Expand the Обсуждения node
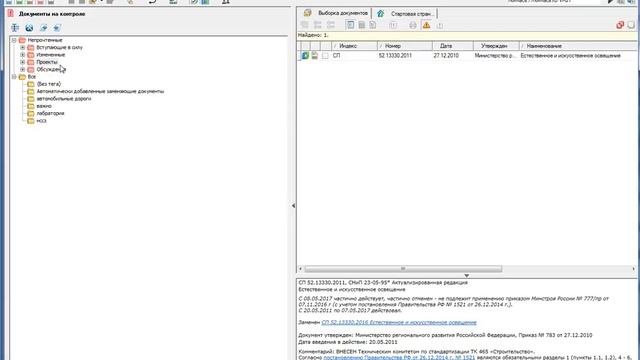The width and height of the screenshot is (640, 360). tap(22, 69)
